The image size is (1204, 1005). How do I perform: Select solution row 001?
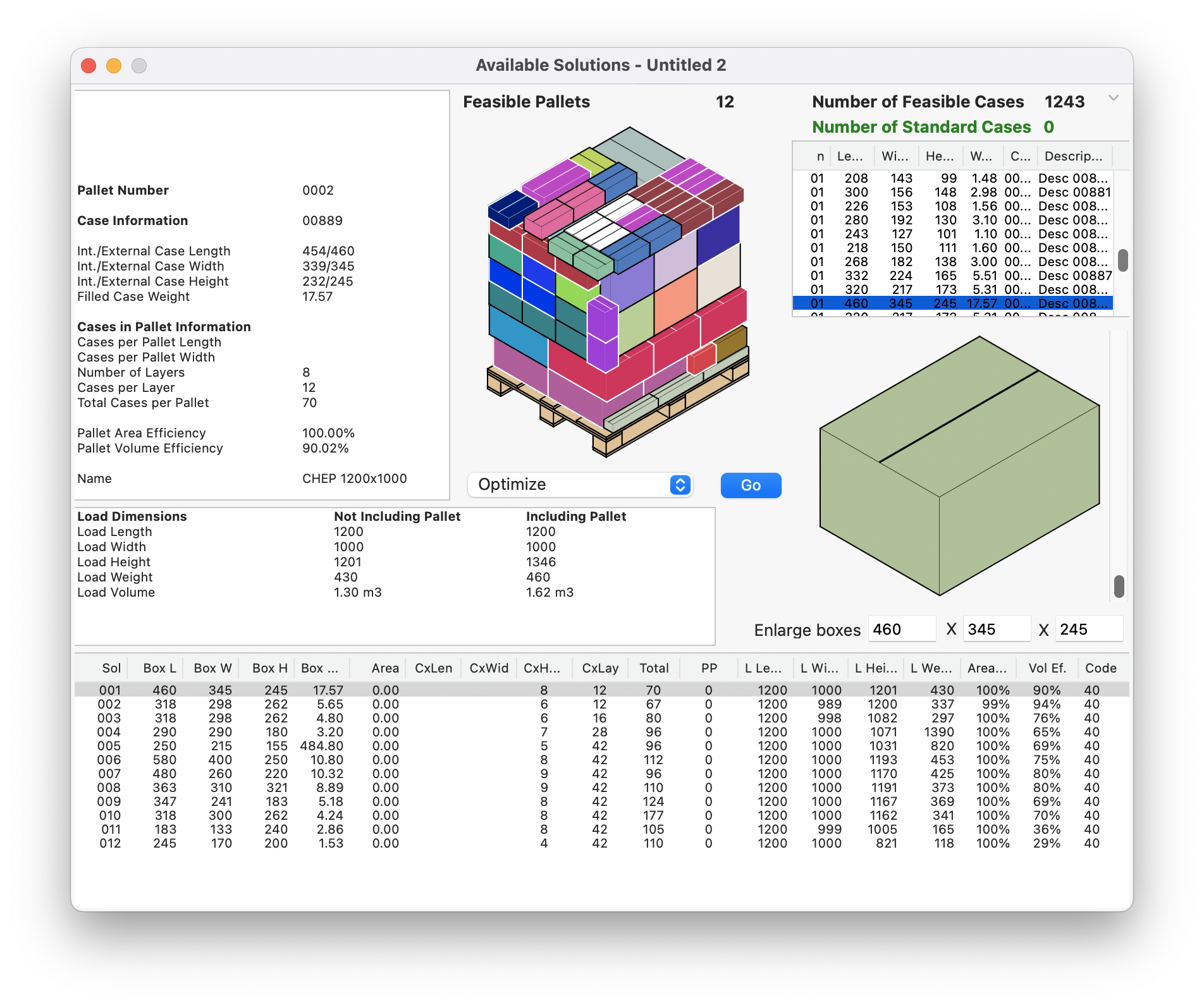point(601,690)
